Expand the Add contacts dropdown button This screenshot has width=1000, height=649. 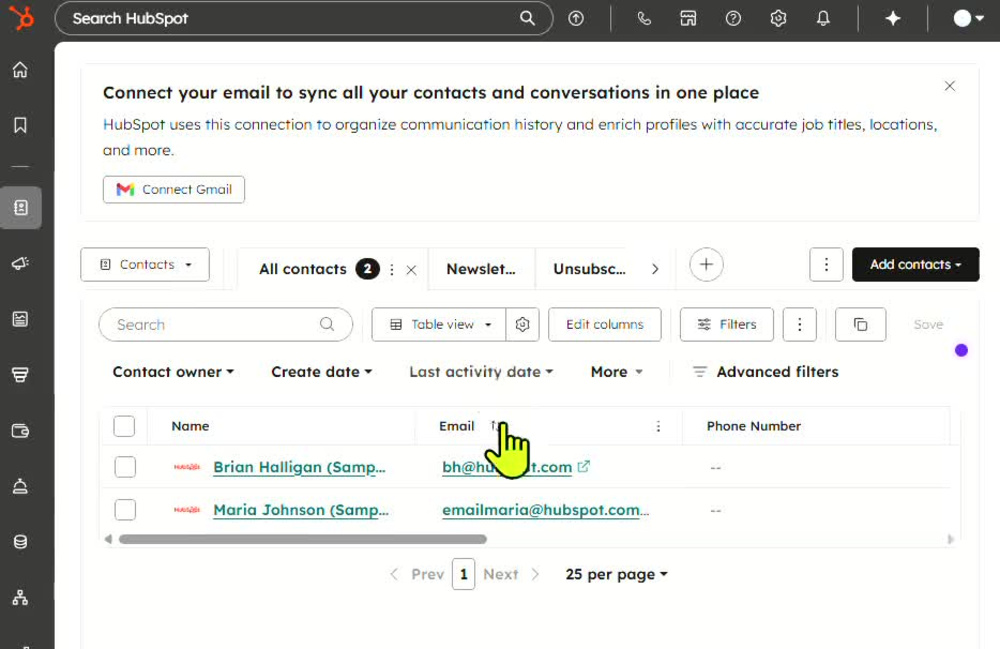point(915,265)
